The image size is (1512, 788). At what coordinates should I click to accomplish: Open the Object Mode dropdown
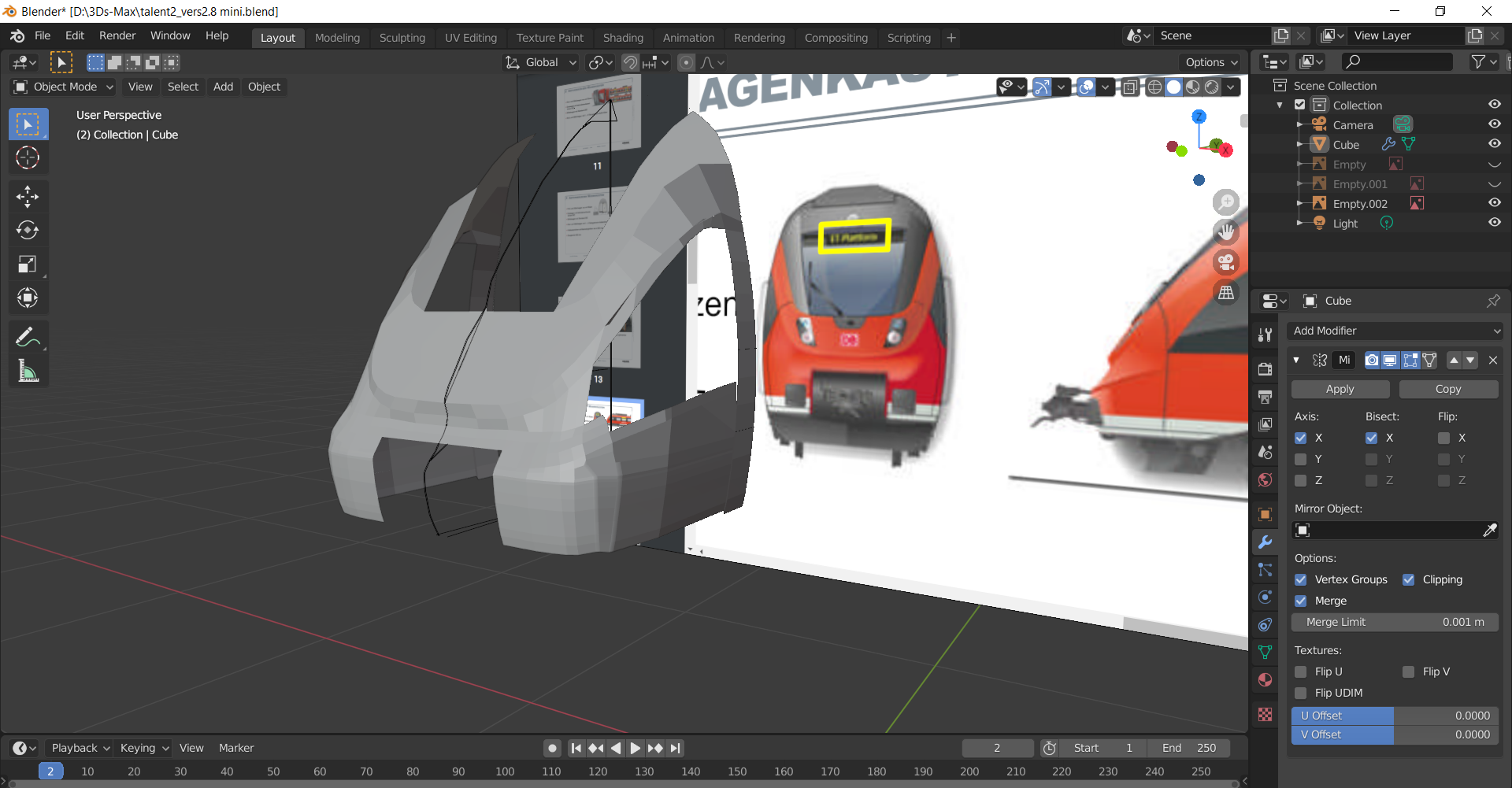65,87
